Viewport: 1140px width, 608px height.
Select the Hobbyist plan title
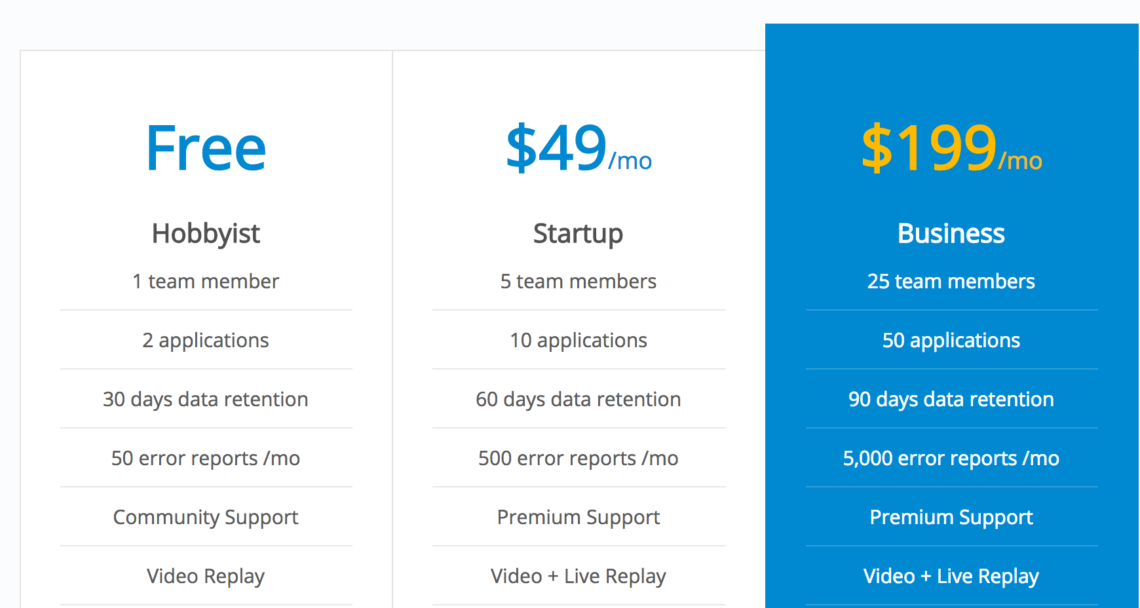(206, 233)
